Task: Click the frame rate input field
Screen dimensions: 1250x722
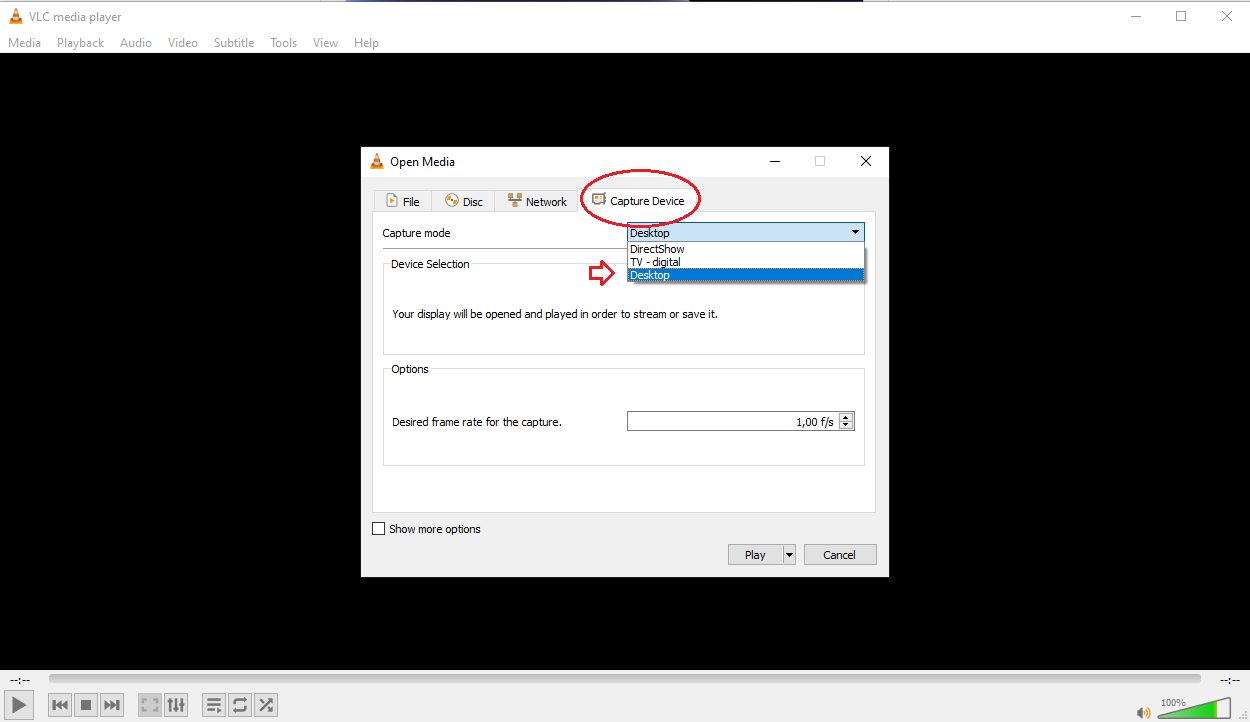Action: coord(733,422)
